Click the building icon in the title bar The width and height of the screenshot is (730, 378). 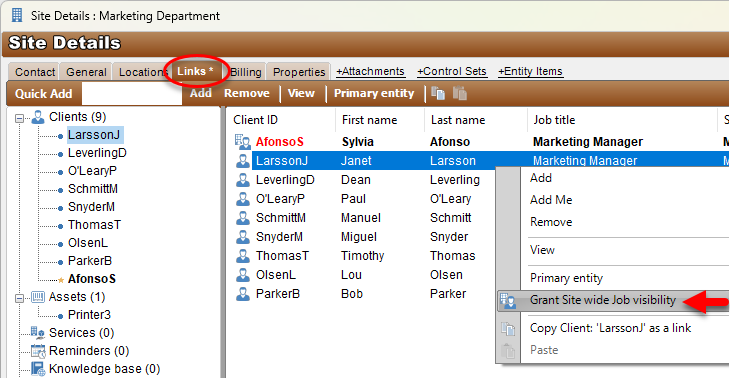coord(17,15)
